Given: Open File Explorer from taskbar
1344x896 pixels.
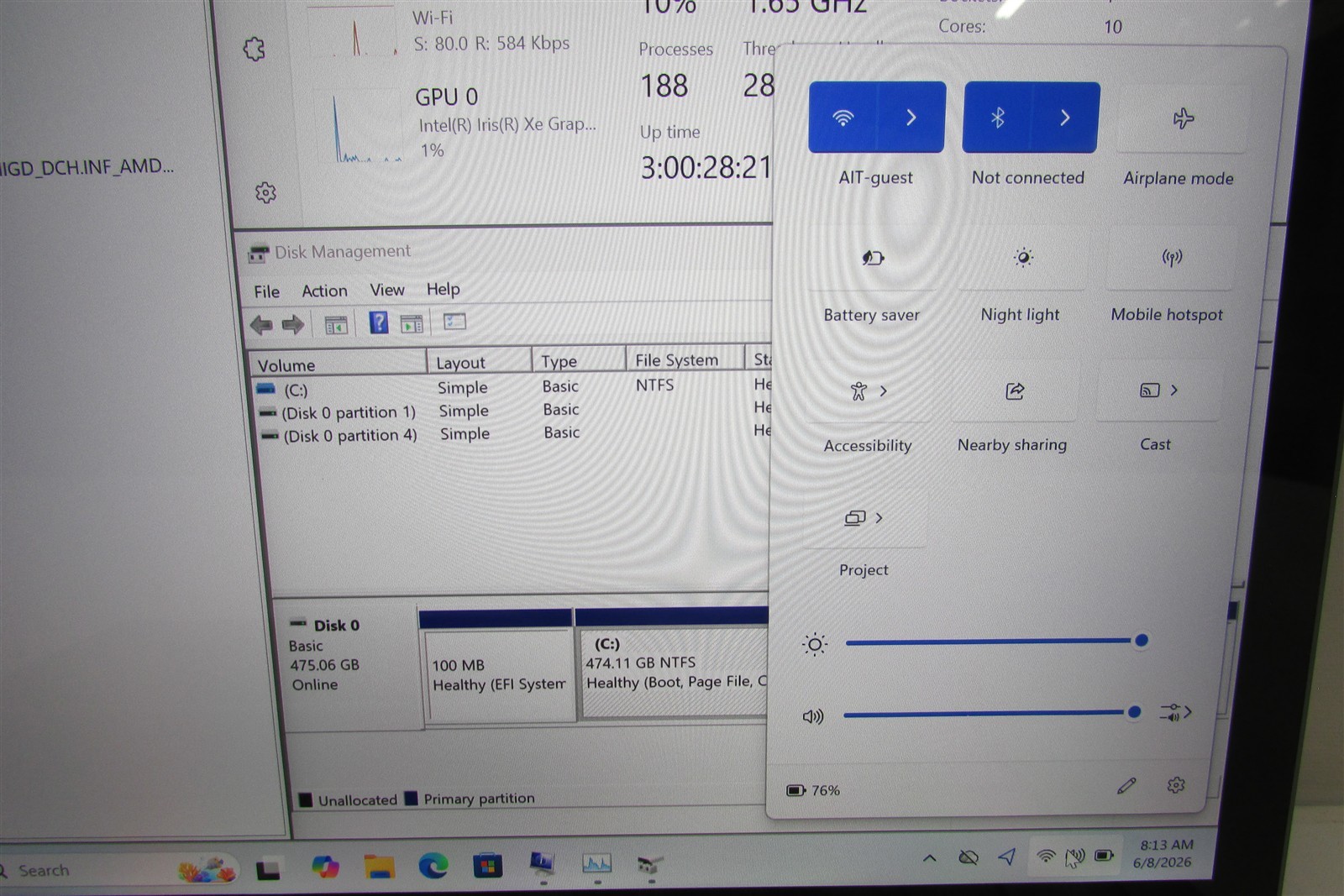Looking at the screenshot, I should tap(379, 867).
